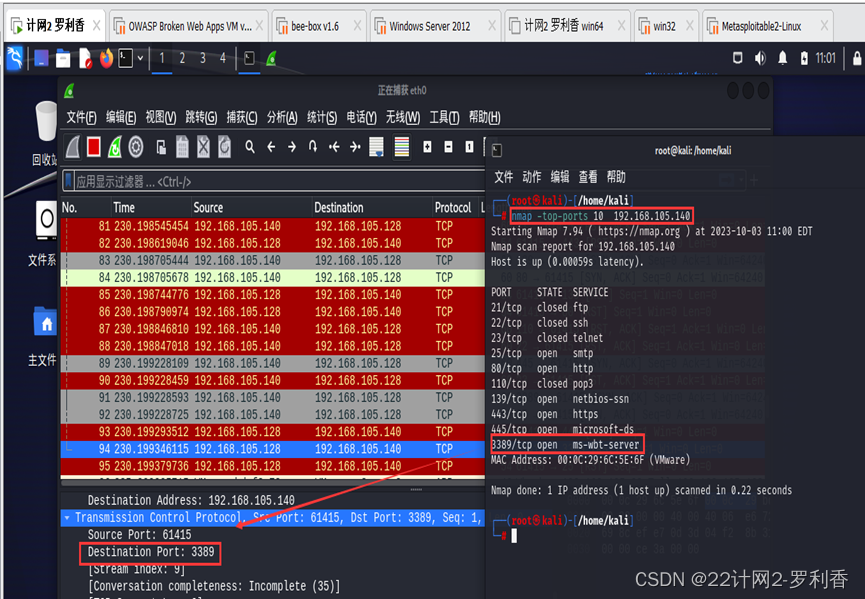
Task: Restart the current capture (green shark fin icon)
Action: [x=113, y=148]
